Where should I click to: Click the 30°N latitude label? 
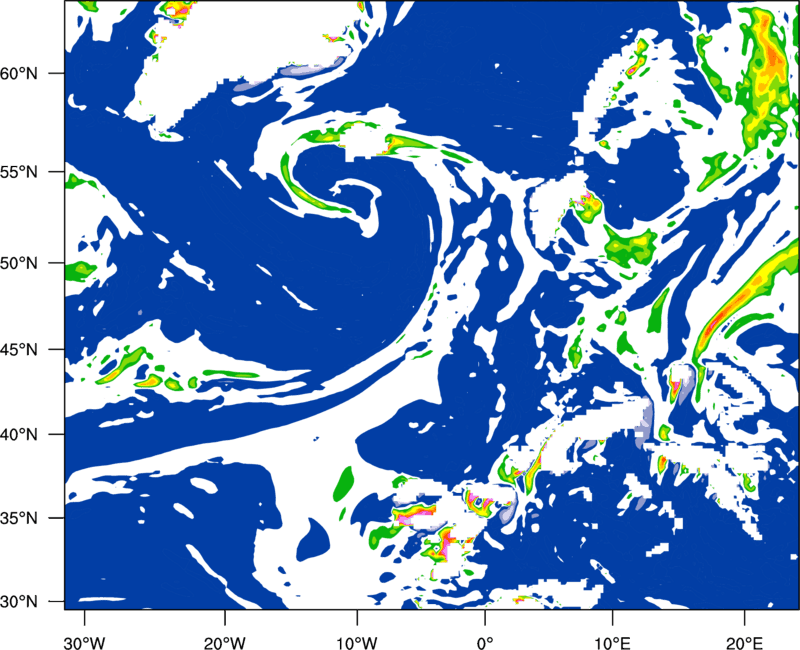tap(19, 602)
